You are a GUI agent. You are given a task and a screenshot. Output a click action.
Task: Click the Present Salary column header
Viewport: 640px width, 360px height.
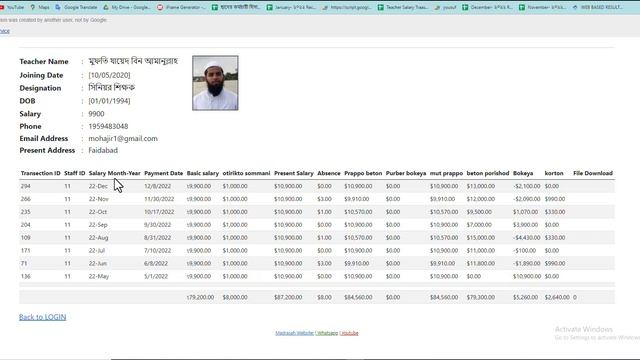point(293,173)
